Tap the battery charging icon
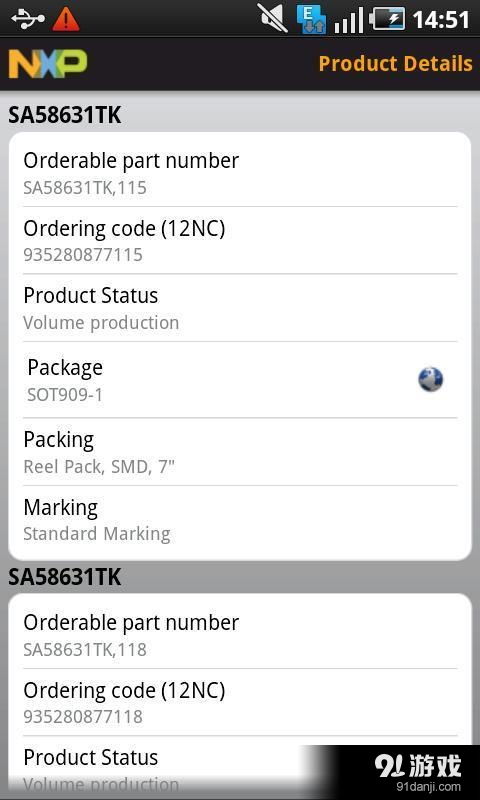The height and width of the screenshot is (800, 480). click(x=387, y=19)
